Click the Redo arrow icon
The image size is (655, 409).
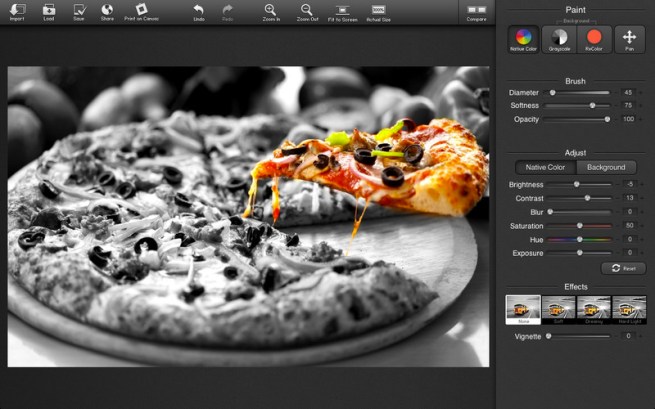(228, 13)
